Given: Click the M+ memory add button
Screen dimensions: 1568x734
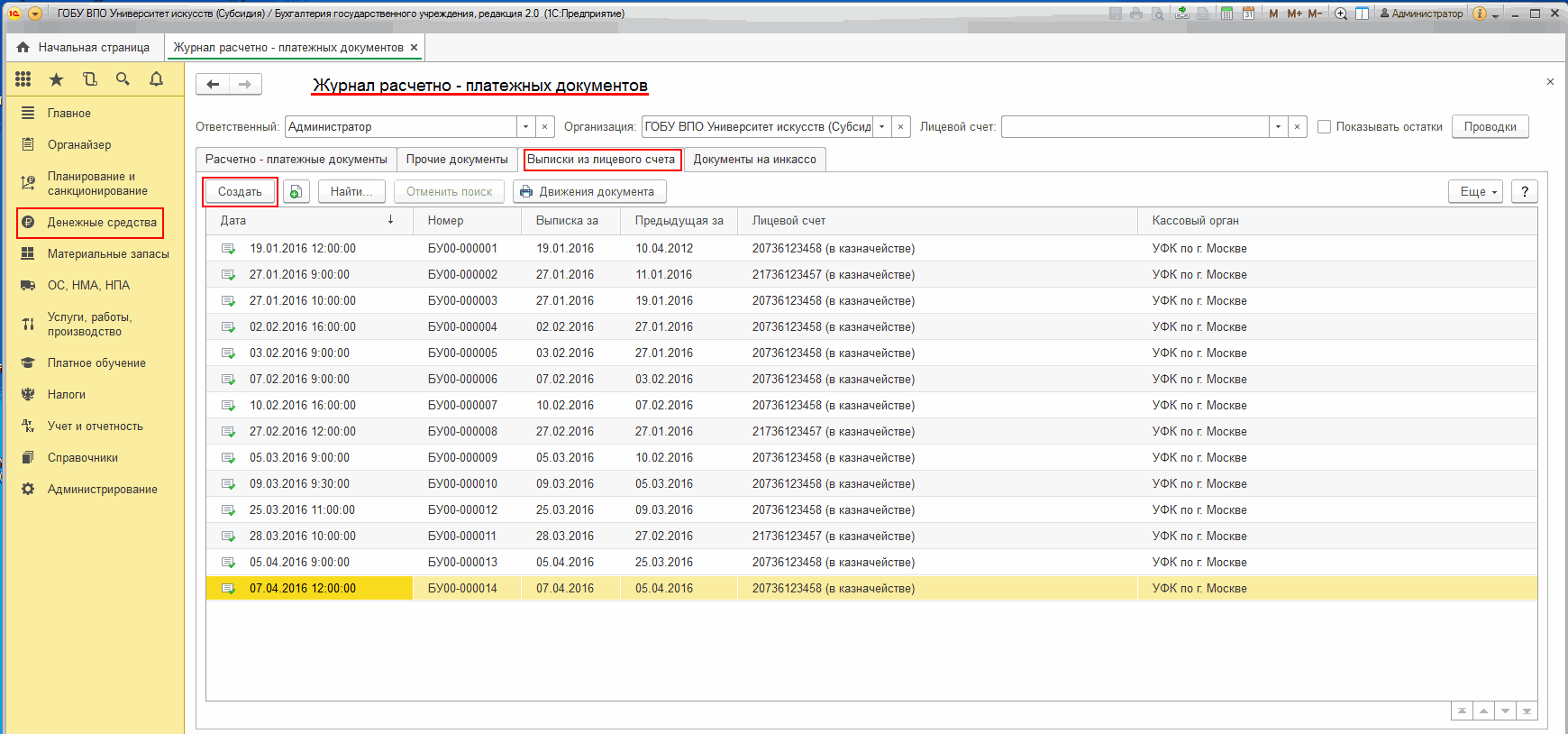Looking at the screenshot, I should tap(1294, 14).
